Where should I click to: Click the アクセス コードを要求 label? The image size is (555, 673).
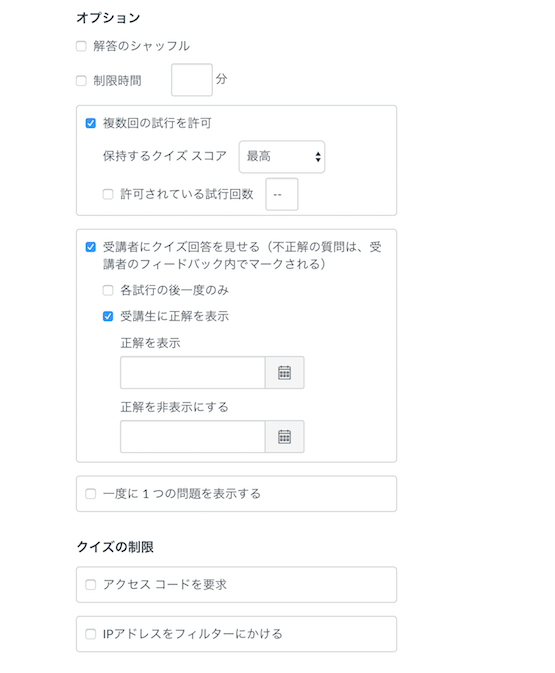[165, 585]
